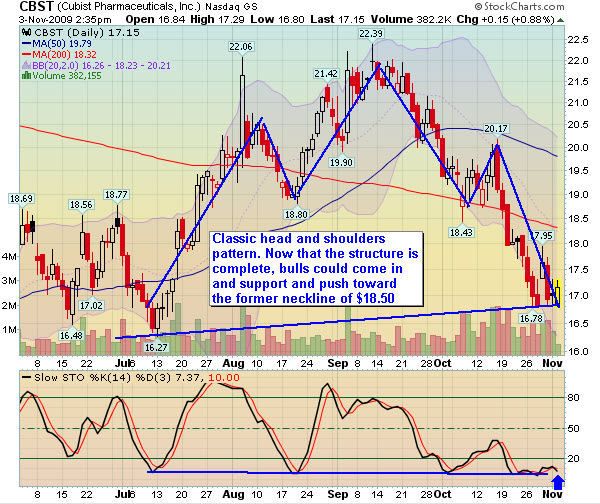
Task: Click the 21.42 price label
Action: pos(326,73)
